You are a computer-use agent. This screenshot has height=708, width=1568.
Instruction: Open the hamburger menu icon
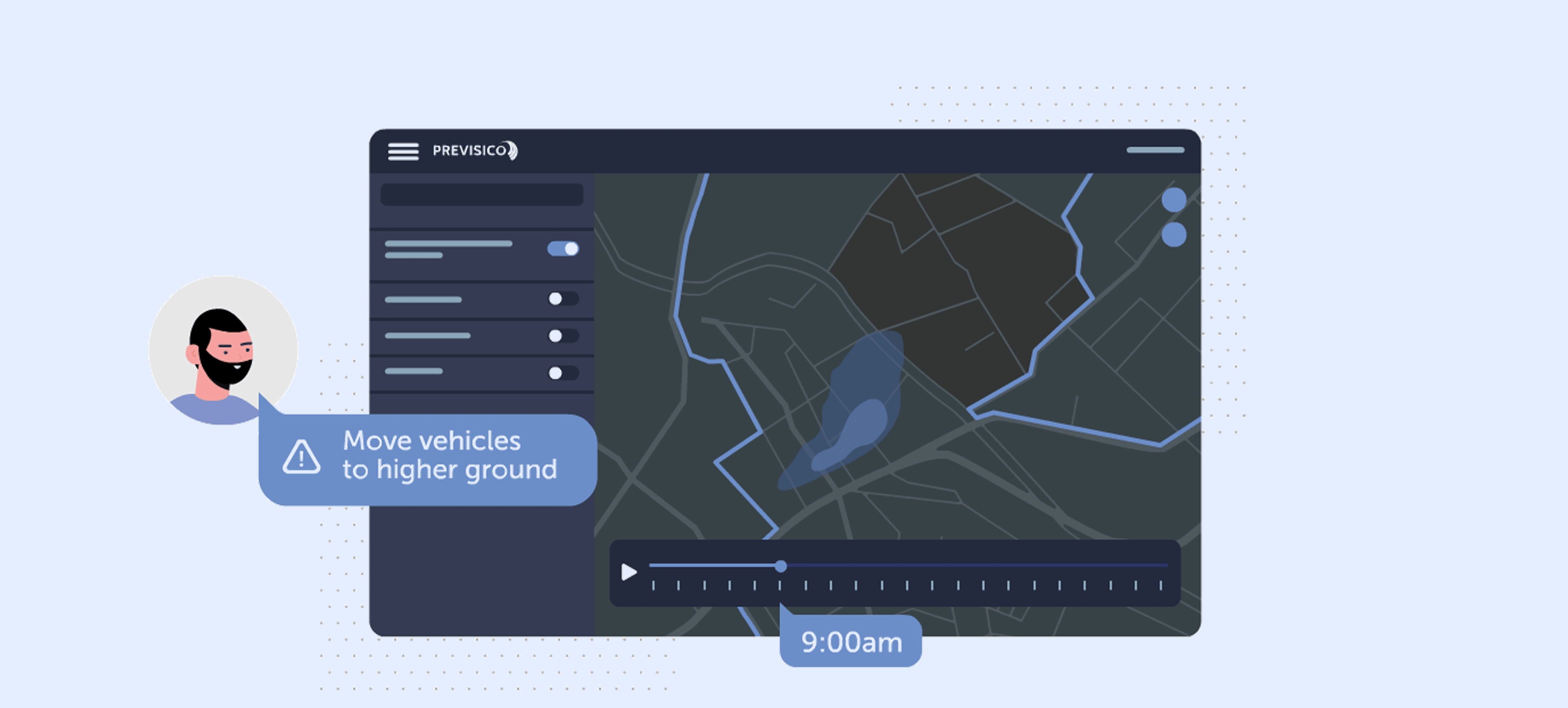[403, 151]
